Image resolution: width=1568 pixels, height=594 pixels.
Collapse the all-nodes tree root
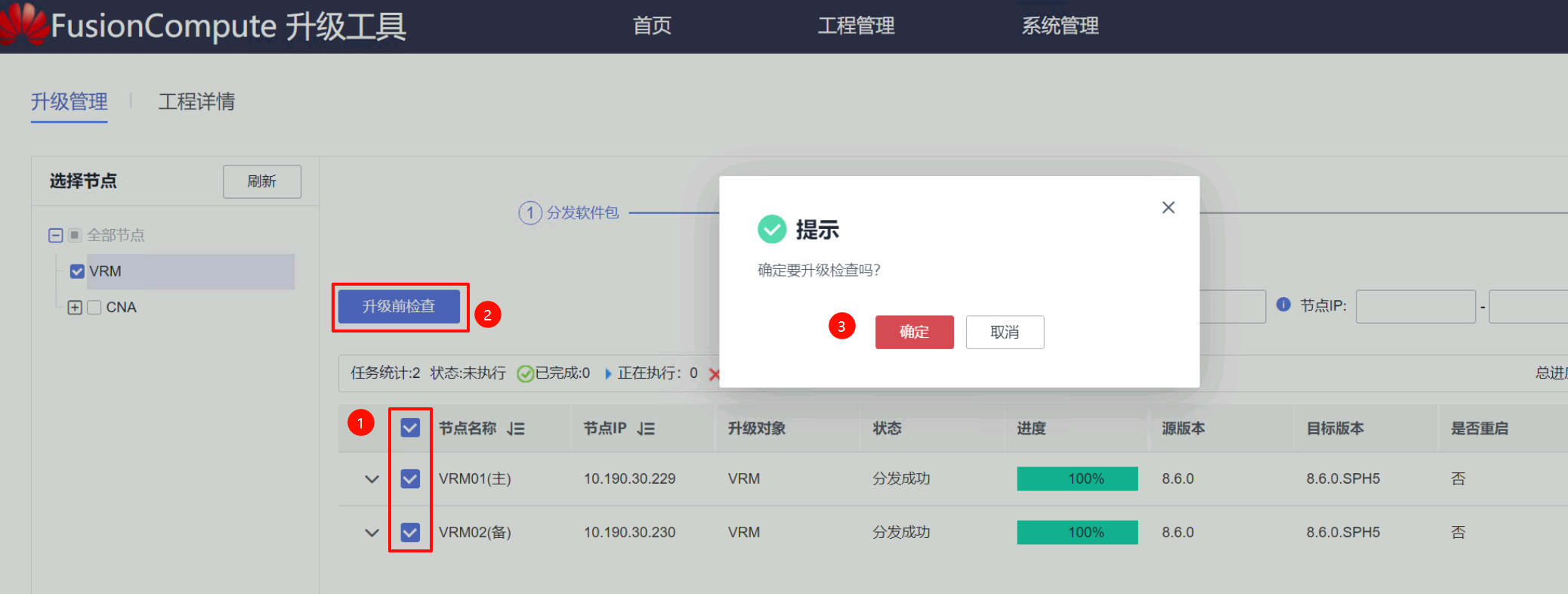point(55,235)
